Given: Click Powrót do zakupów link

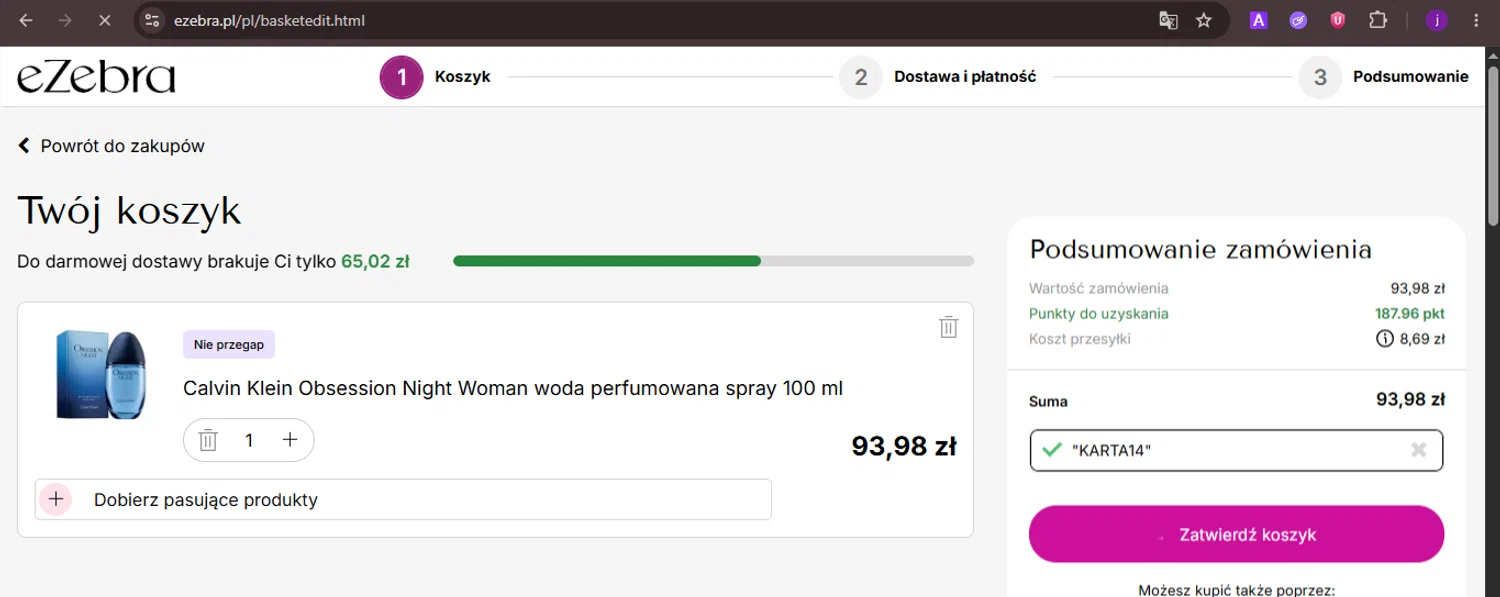Looking at the screenshot, I should tap(111, 146).
